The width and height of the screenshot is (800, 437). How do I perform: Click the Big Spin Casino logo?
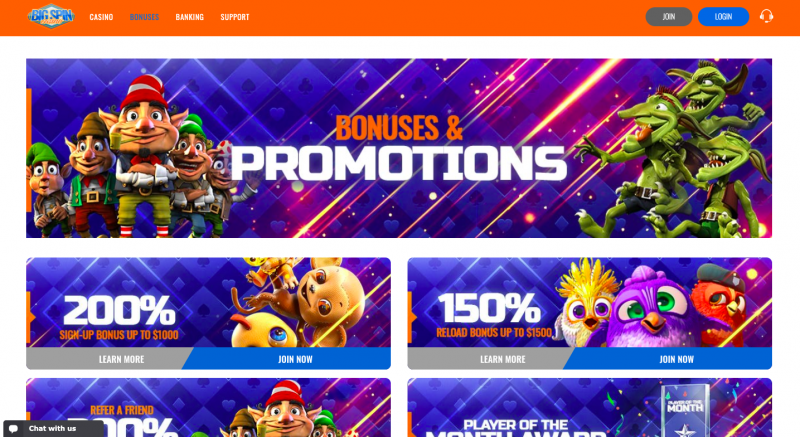tap(51, 17)
